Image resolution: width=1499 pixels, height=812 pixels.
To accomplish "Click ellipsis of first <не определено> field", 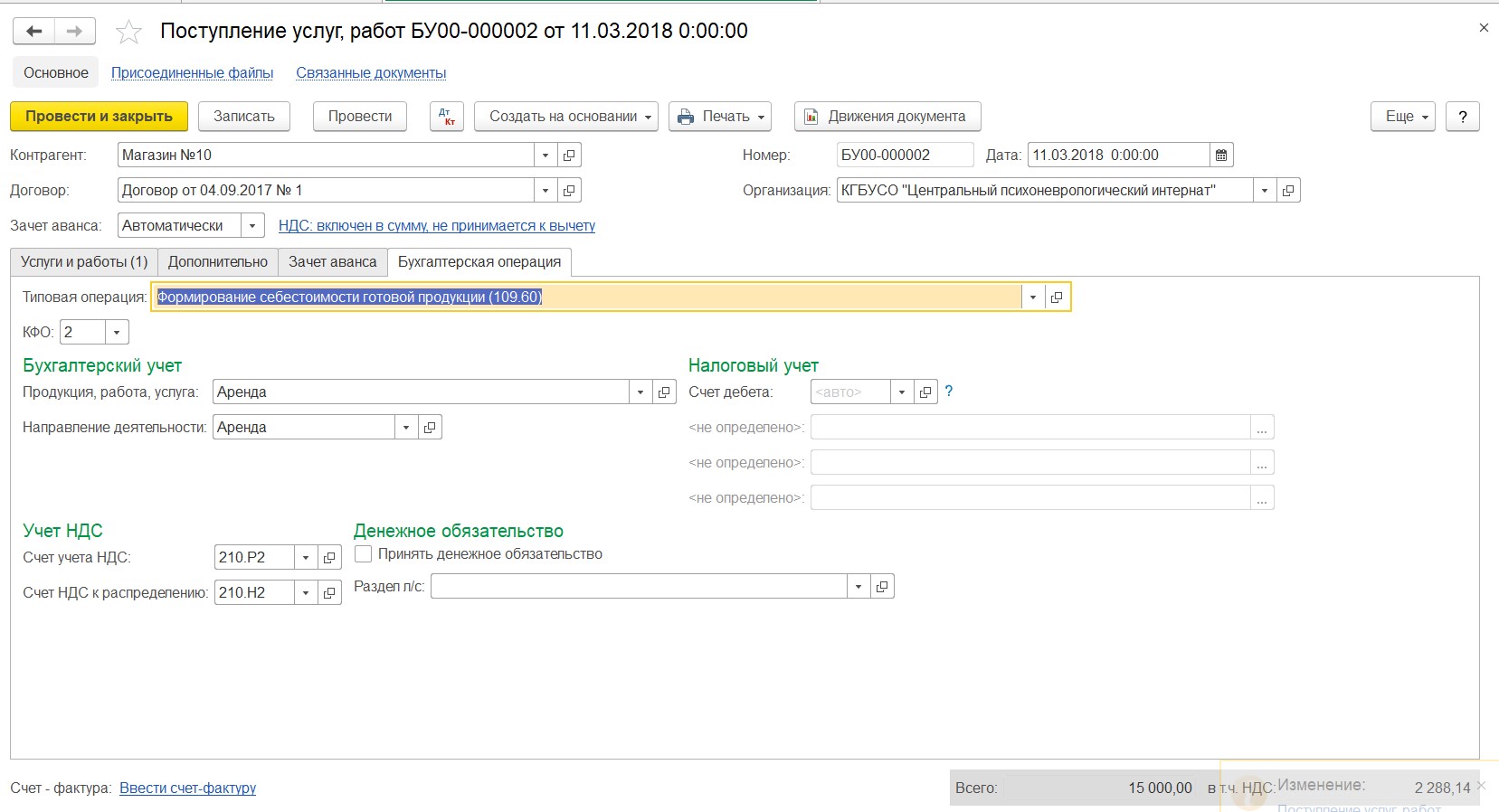I will 1262,428.
